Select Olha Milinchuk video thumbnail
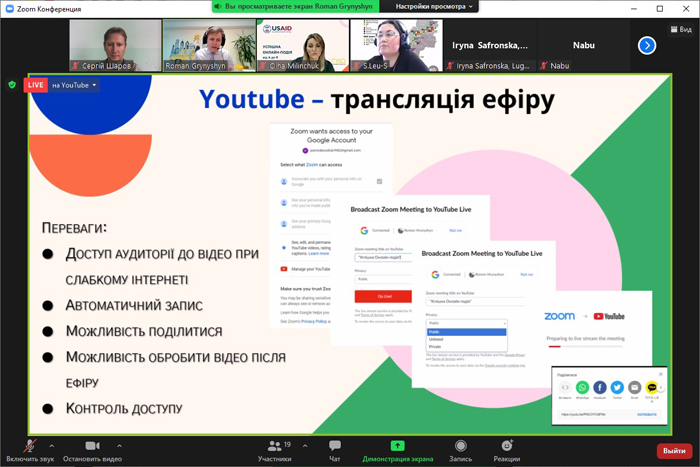This screenshot has width=700, height=467. [x=303, y=45]
